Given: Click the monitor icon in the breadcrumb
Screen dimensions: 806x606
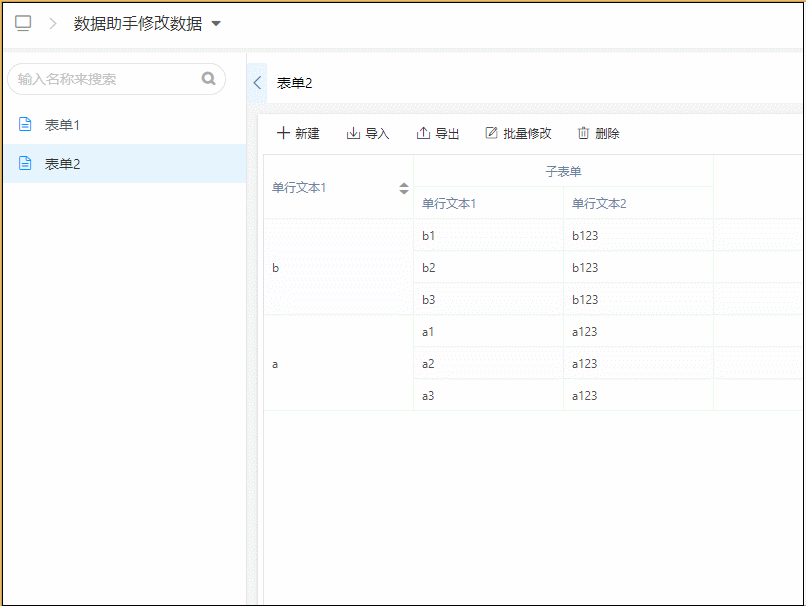Looking at the screenshot, I should point(23,23).
